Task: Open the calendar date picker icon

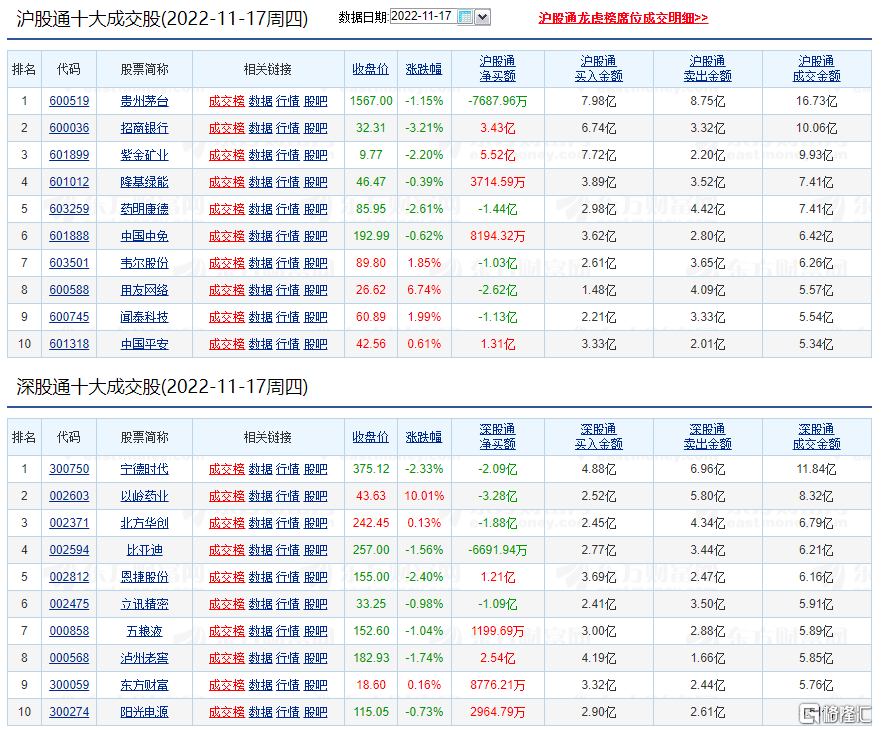Action: click(x=465, y=17)
